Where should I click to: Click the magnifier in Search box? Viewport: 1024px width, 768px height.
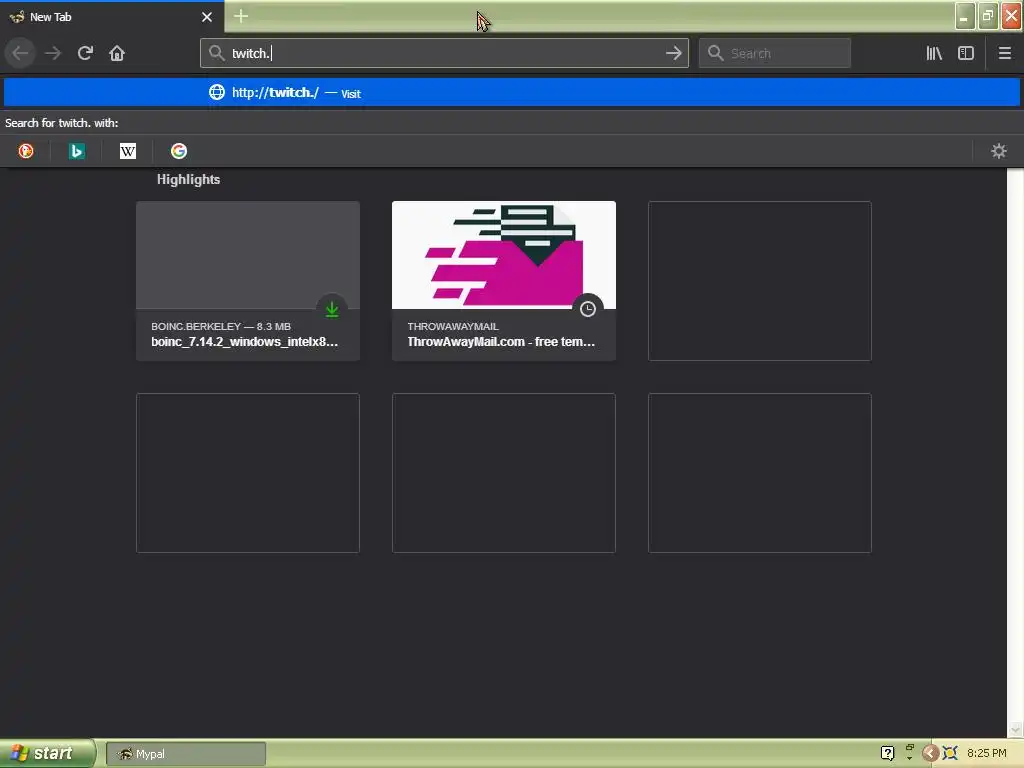click(x=716, y=53)
